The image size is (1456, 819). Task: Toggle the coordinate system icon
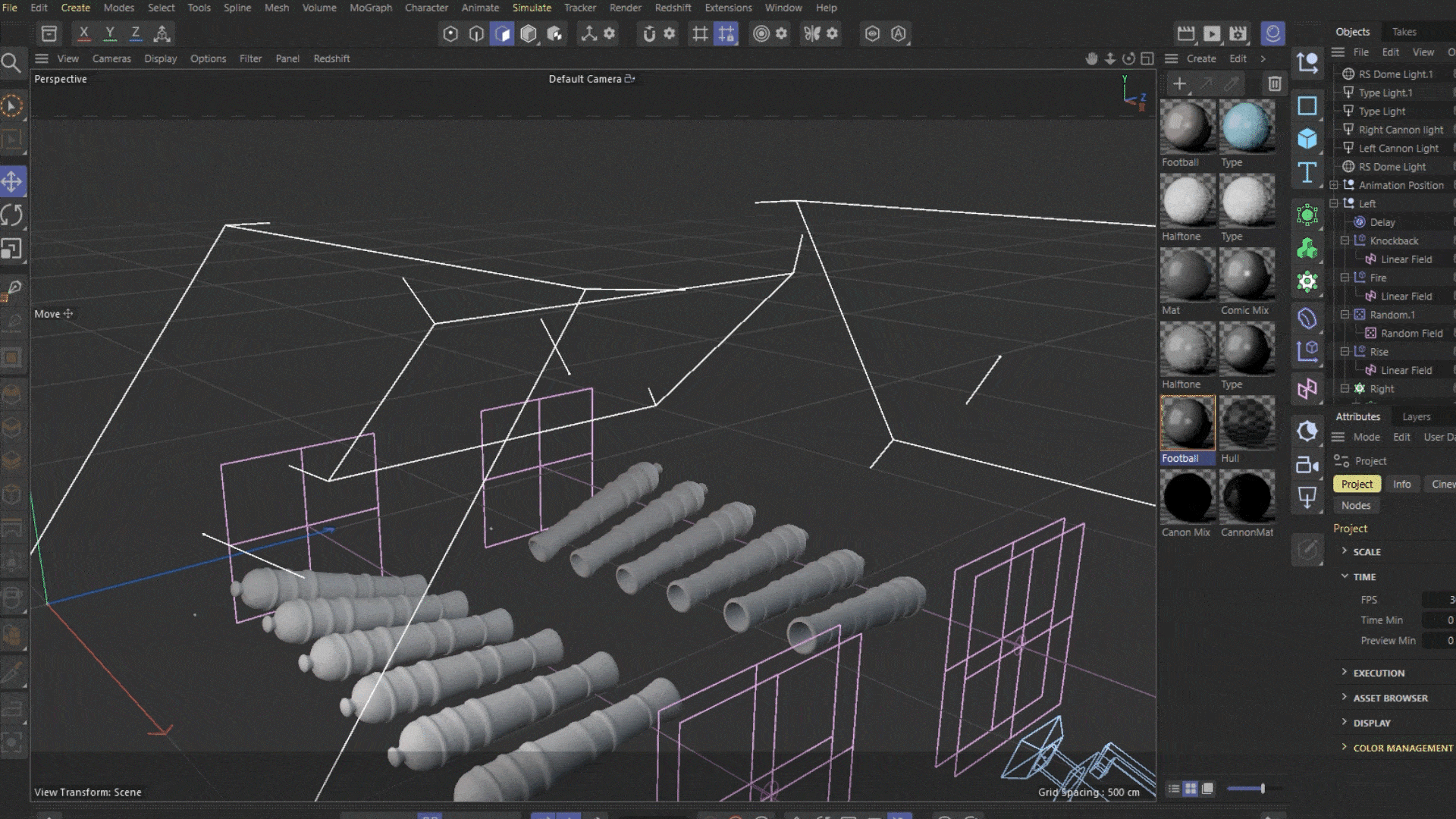[162, 33]
